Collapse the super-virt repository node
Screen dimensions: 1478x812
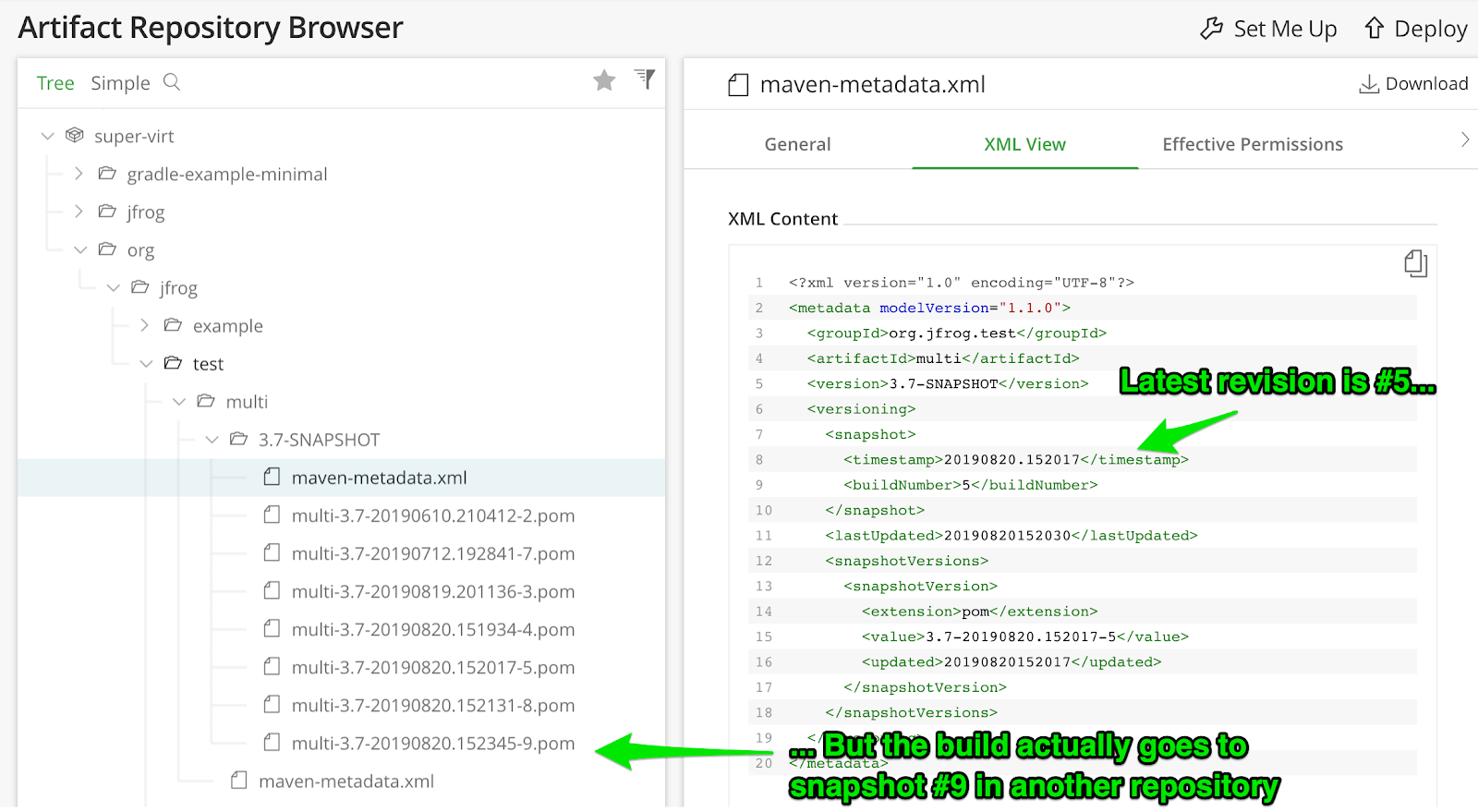click(47, 136)
